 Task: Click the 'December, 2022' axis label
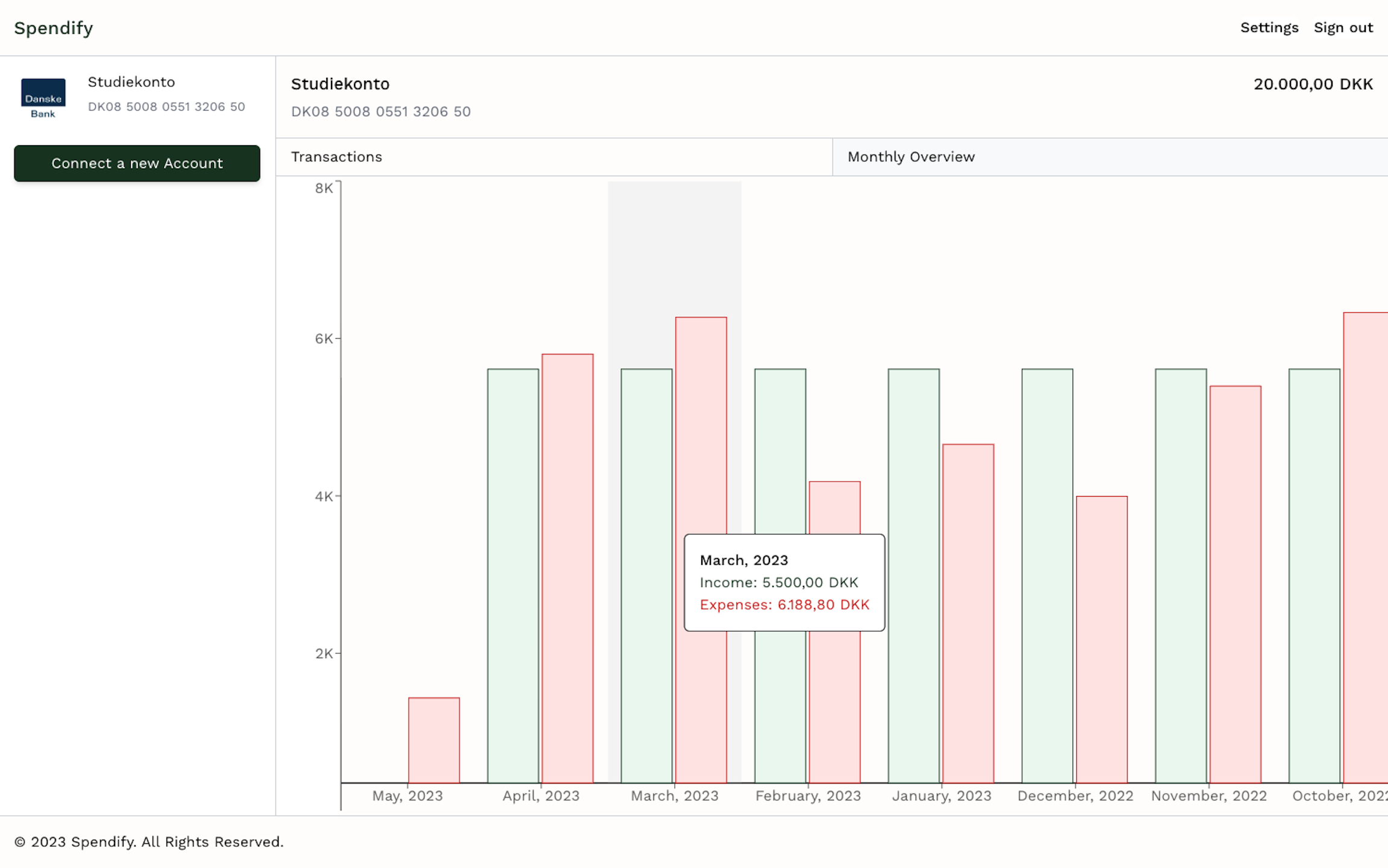pyautogui.click(x=1075, y=796)
